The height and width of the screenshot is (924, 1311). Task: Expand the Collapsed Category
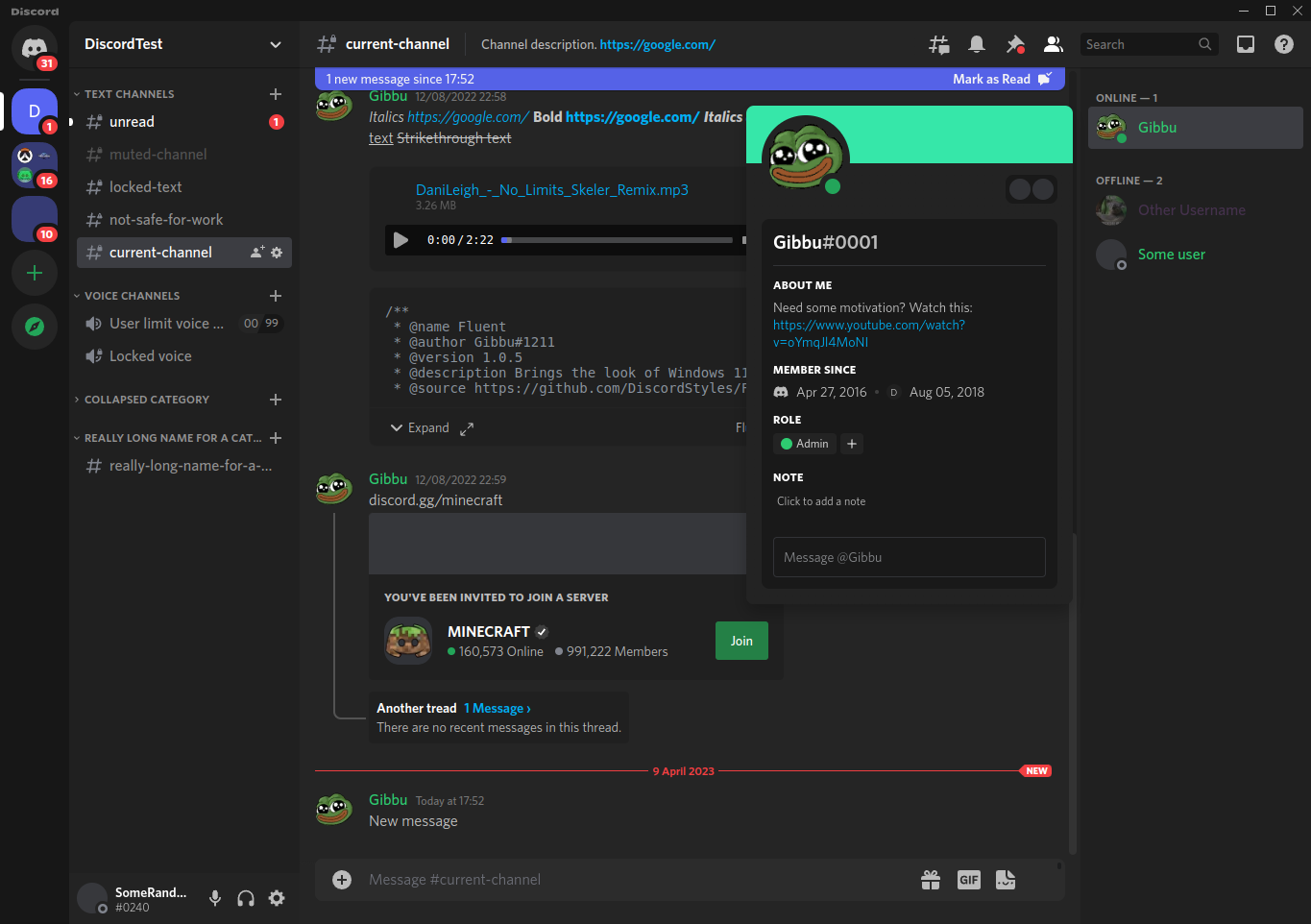[x=146, y=400]
